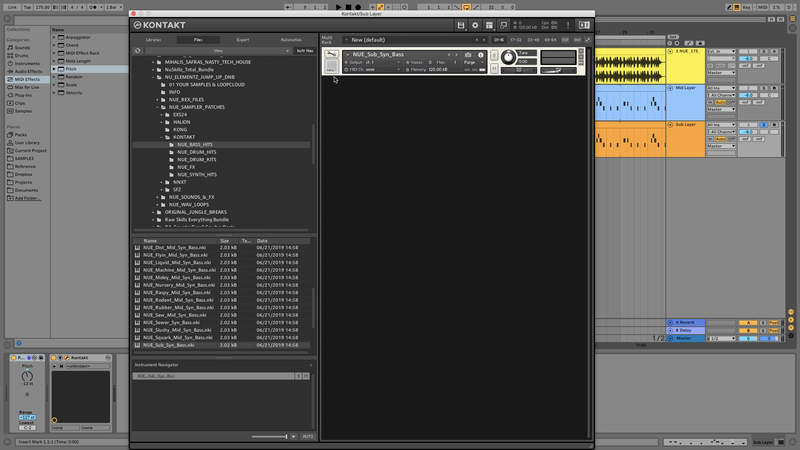The image size is (800, 450).
Task: Switch to Libraries tab in Kontakt
Action: (153, 40)
